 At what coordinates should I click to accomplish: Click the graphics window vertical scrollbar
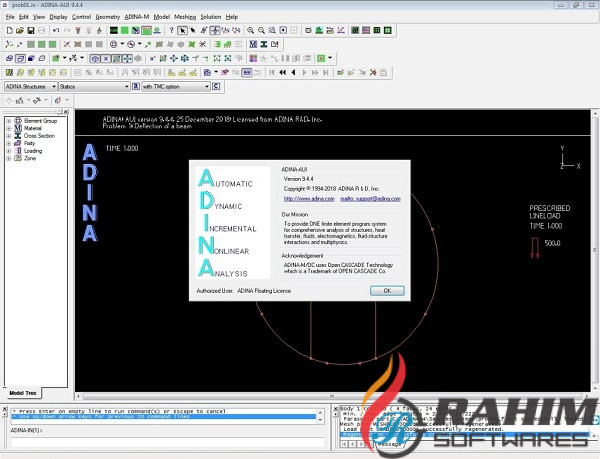[x=595, y=251]
